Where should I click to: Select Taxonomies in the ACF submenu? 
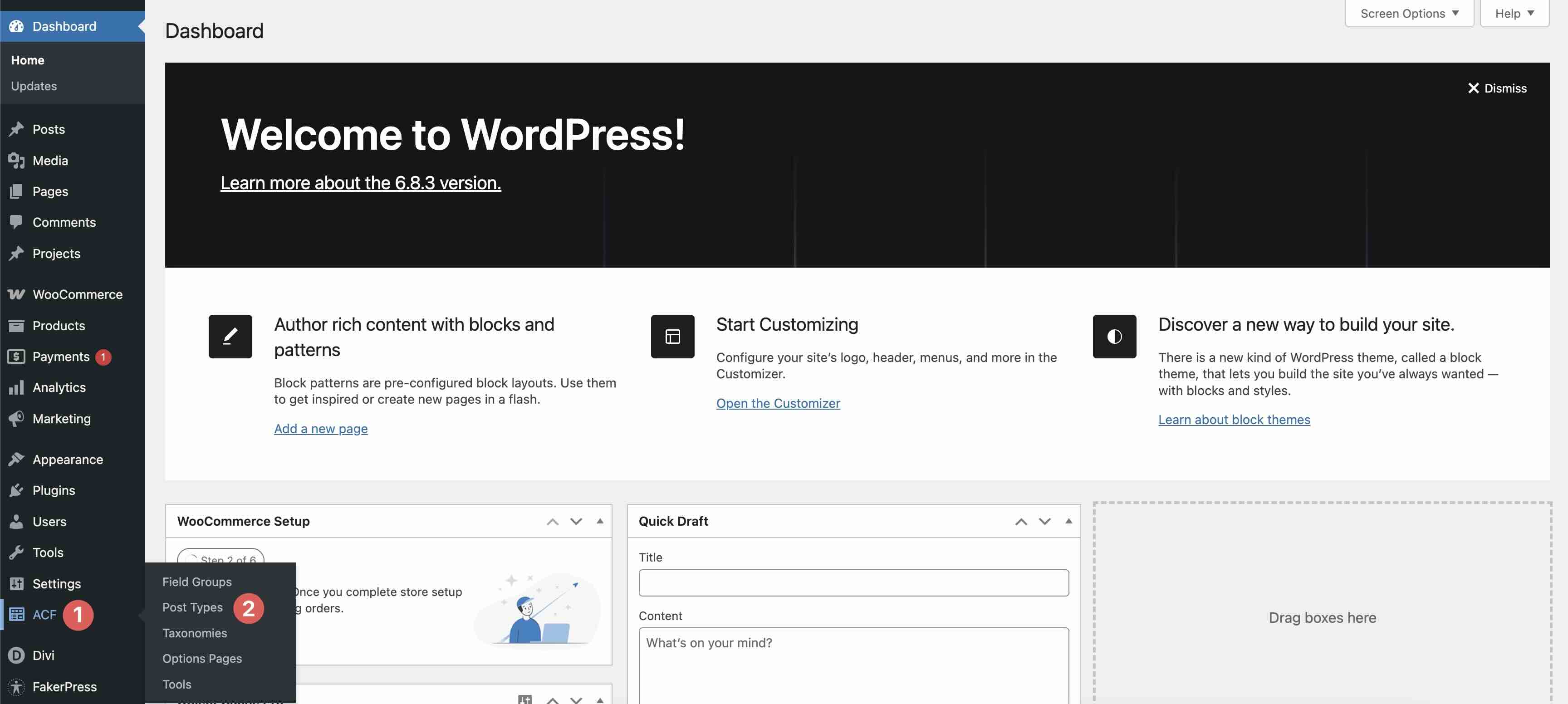coord(194,633)
